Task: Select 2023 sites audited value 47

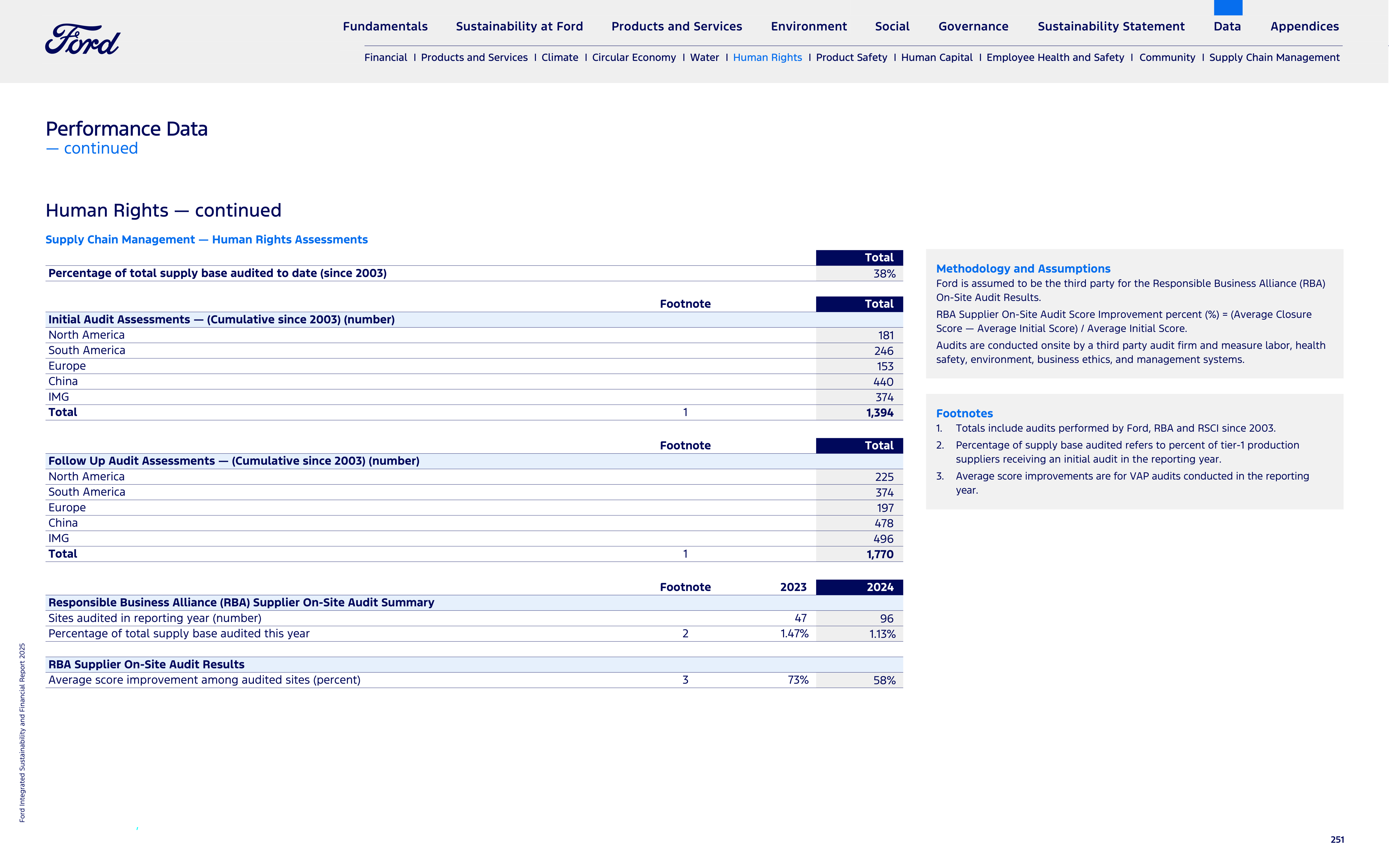Action: [x=800, y=618]
